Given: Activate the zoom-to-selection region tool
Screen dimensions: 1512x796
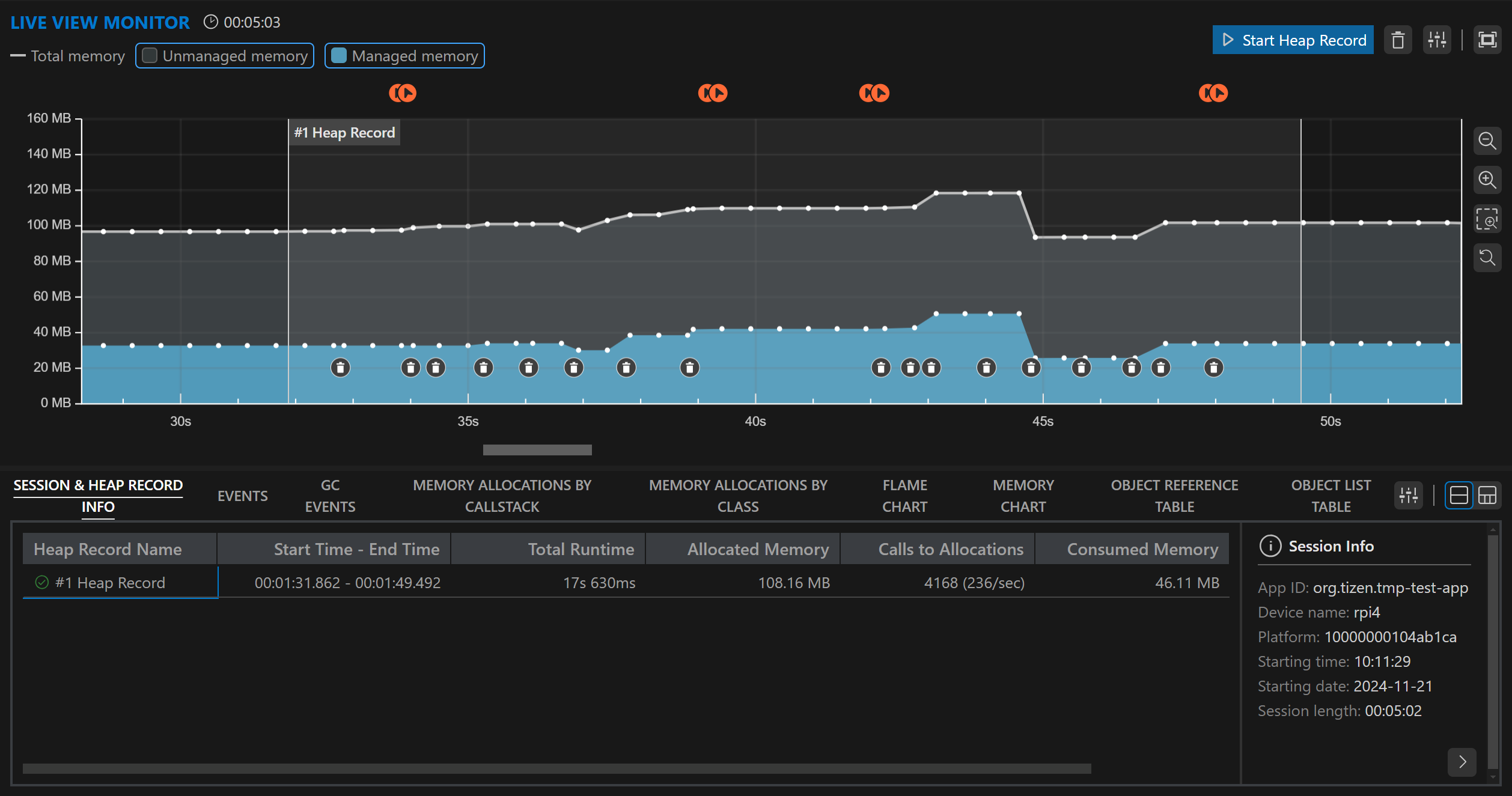Looking at the screenshot, I should (x=1487, y=219).
